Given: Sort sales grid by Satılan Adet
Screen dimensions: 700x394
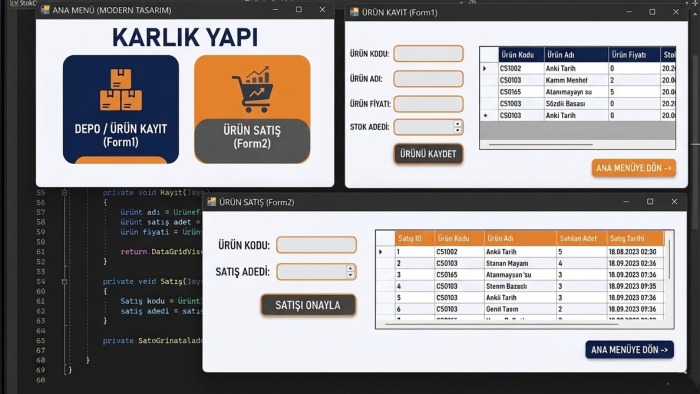Looking at the screenshot, I should pyautogui.click(x=582, y=238).
